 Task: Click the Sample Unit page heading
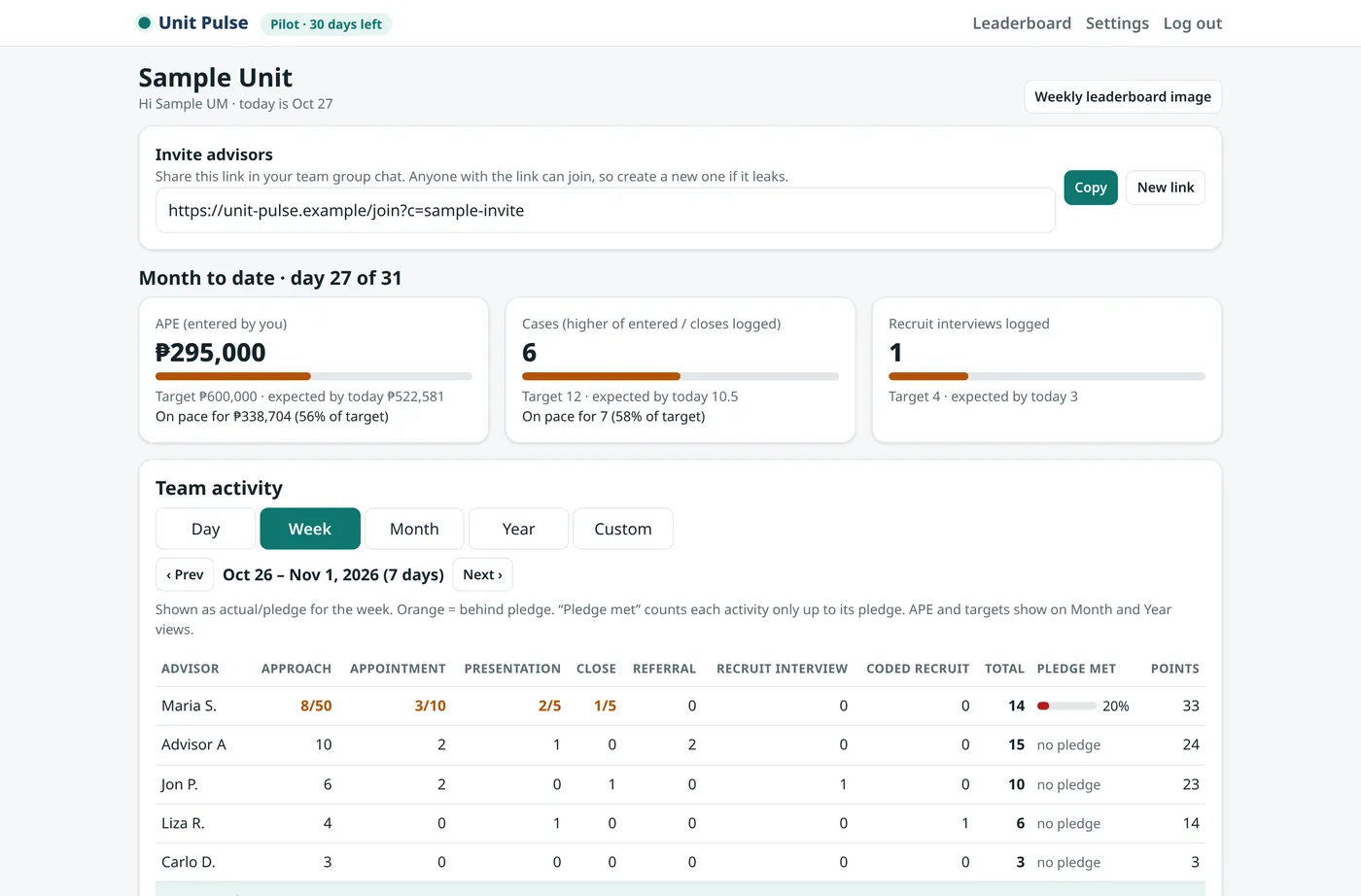[215, 78]
